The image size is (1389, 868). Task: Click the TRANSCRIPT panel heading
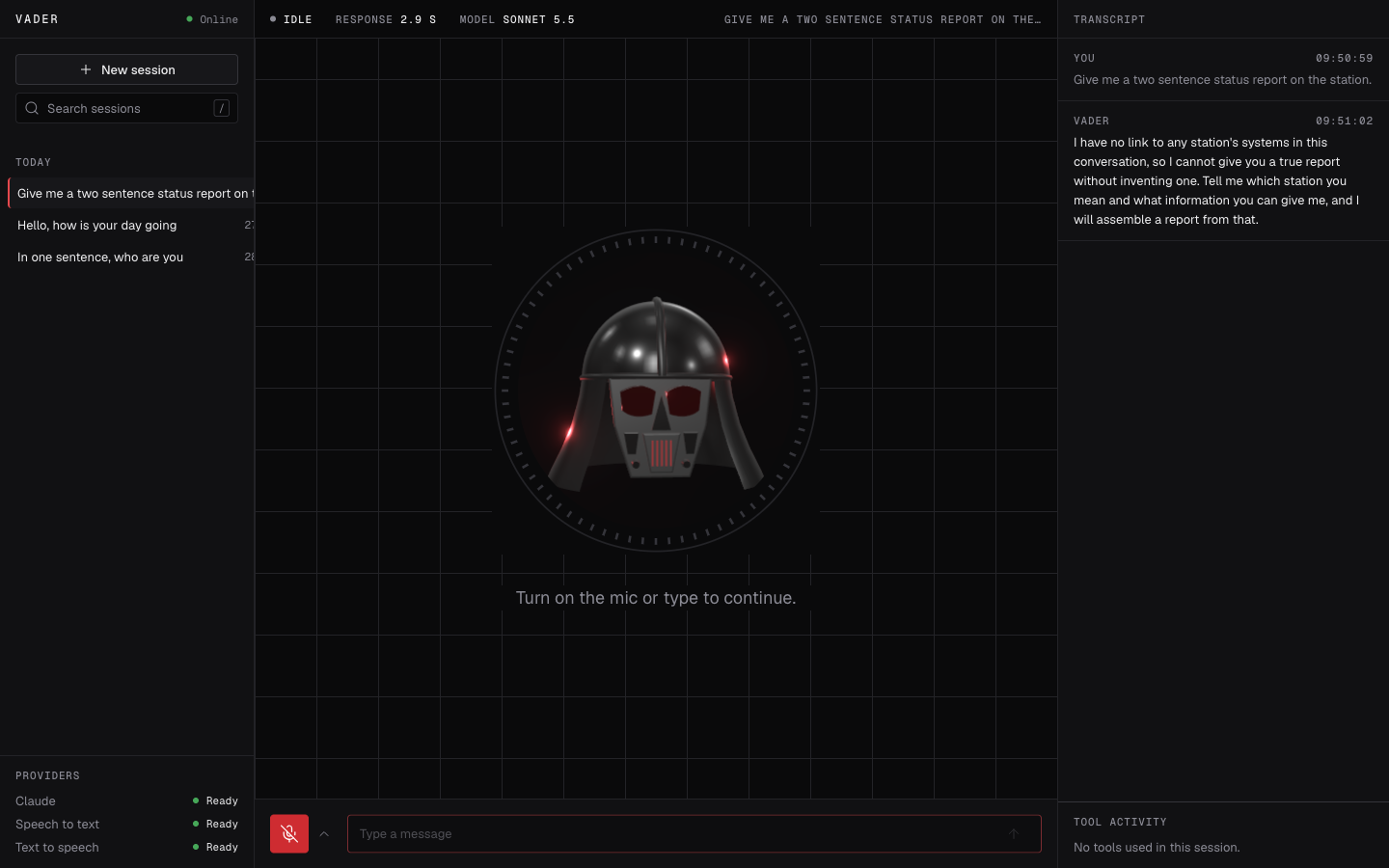(x=1109, y=19)
